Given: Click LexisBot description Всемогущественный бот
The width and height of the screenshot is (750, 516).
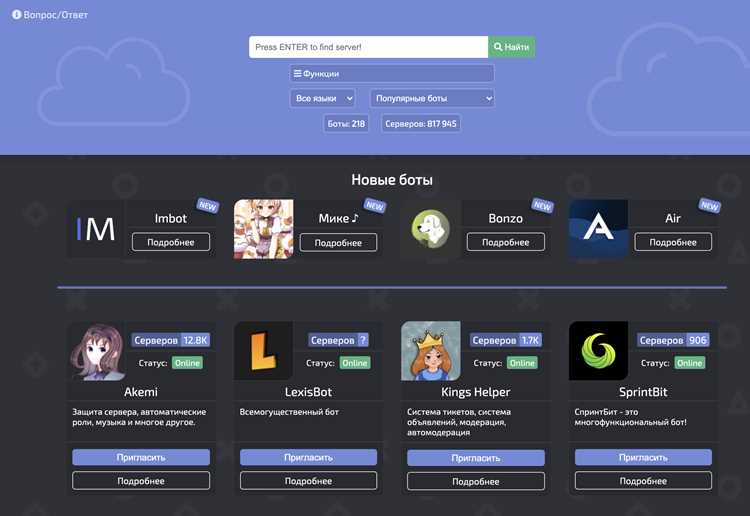Looking at the screenshot, I should click(289, 412).
